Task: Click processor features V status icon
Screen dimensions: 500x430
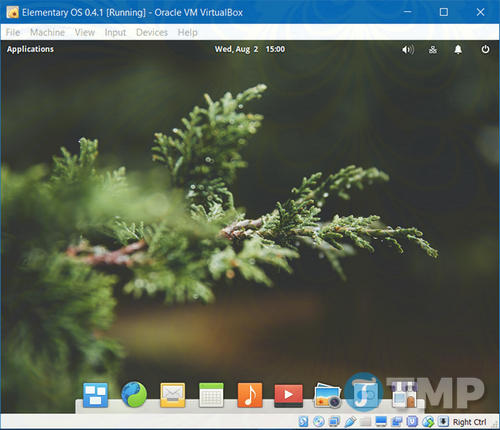Action: 412,422
